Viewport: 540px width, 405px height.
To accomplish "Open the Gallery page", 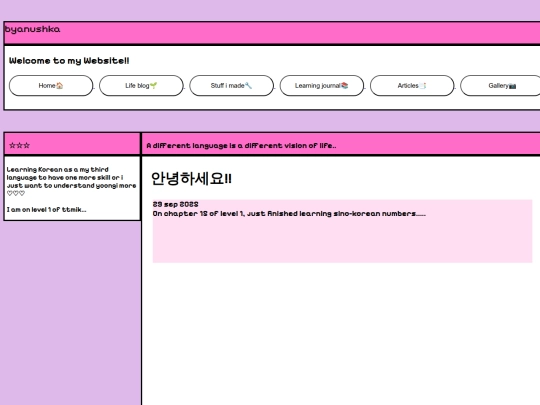I will pos(500,85).
